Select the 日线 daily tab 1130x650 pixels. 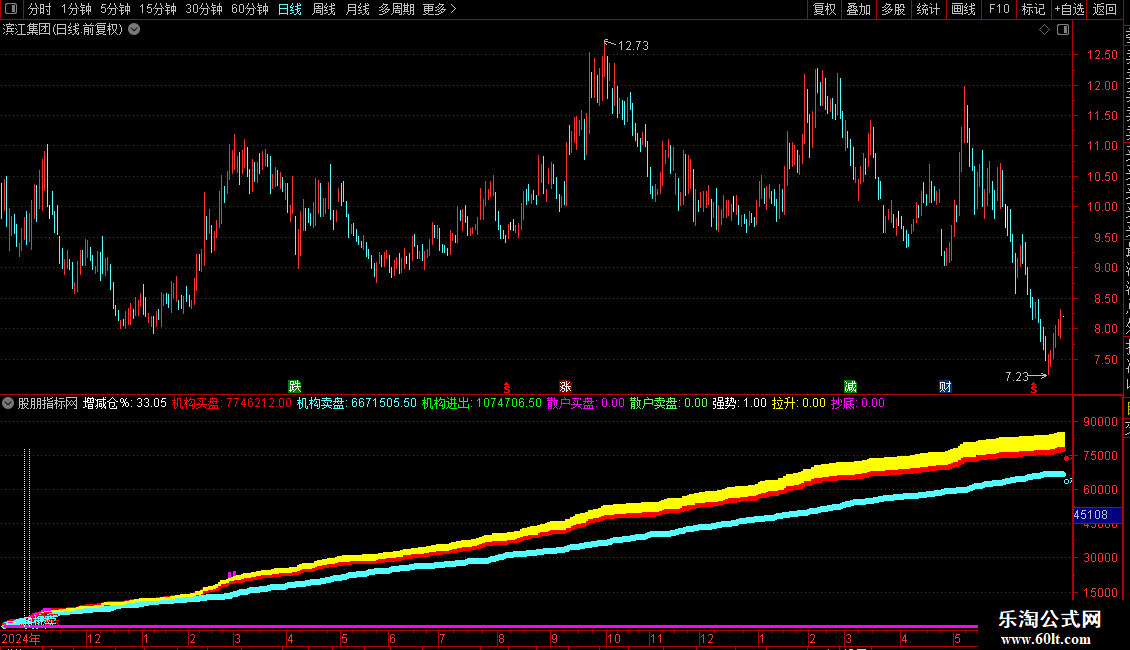click(290, 9)
